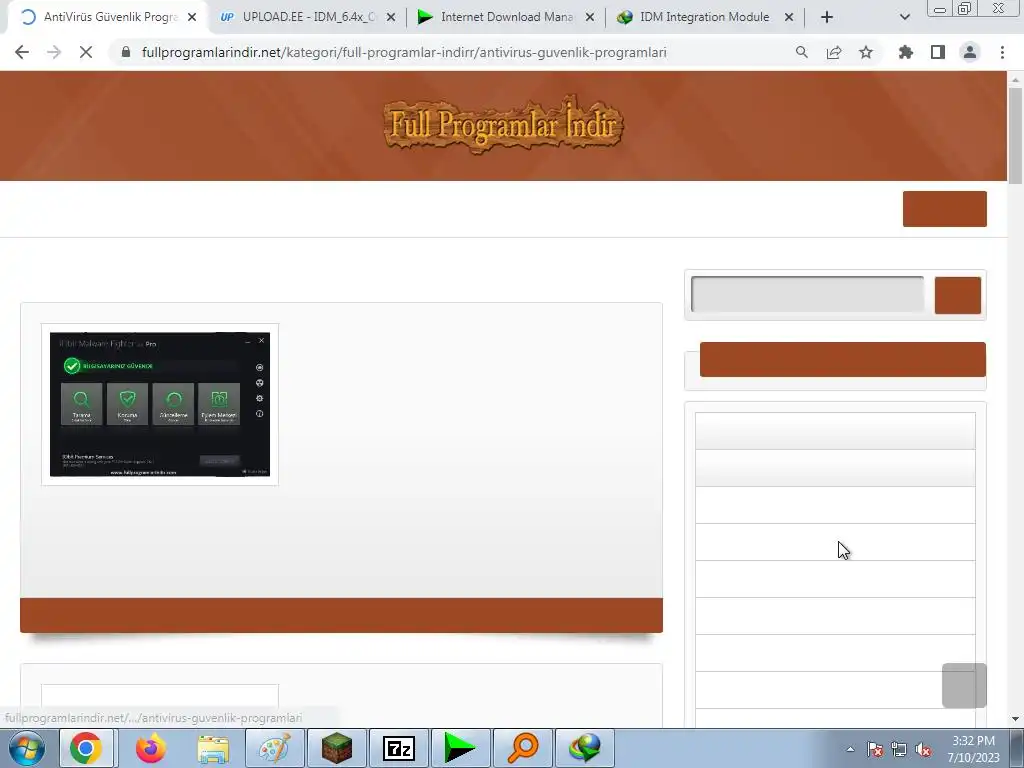Share this page via share icon

(x=833, y=52)
